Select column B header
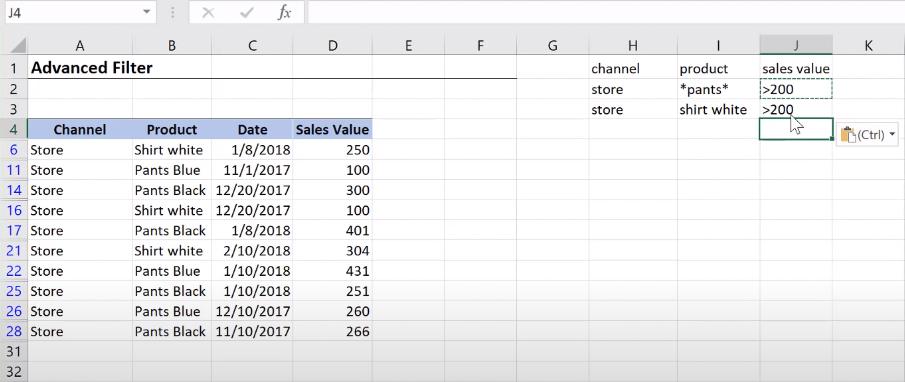This screenshot has width=905, height=382. pos(172,46)
